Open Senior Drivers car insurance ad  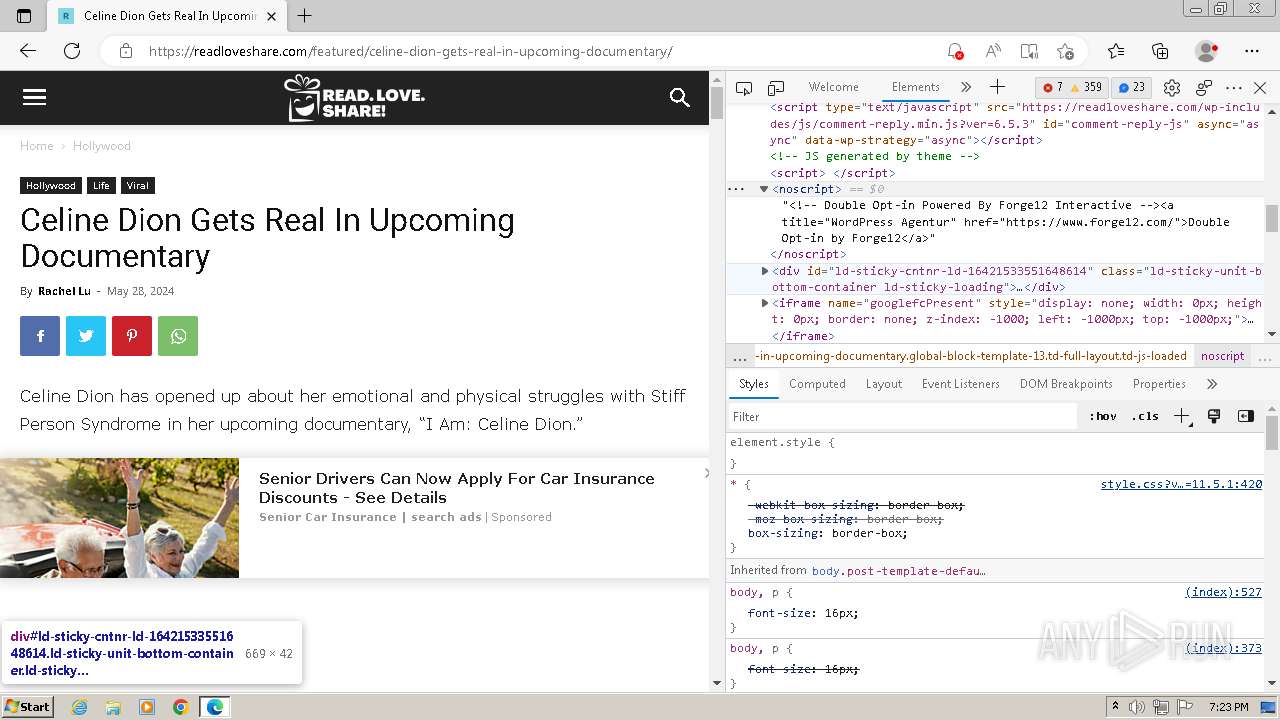click(x=456, y=488)
